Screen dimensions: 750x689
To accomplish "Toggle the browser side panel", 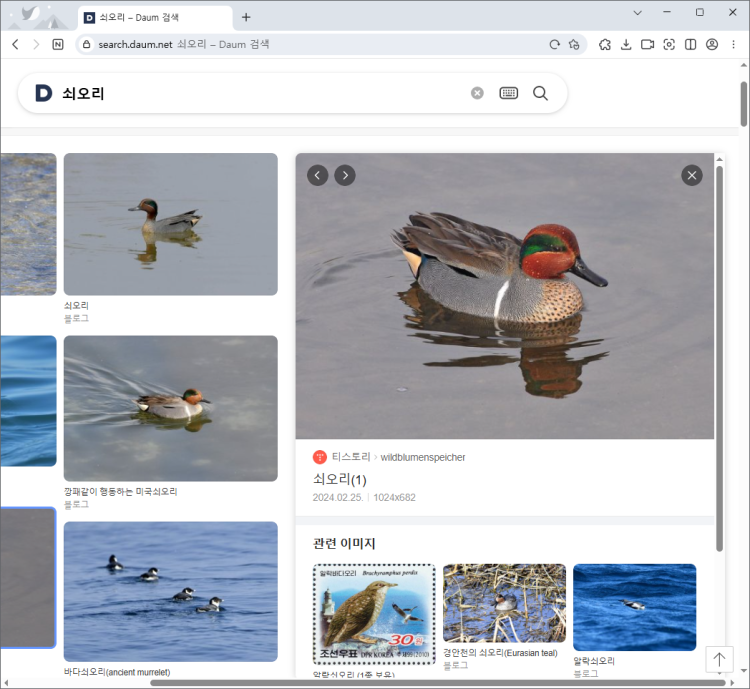I will click(x=690, y=44).
